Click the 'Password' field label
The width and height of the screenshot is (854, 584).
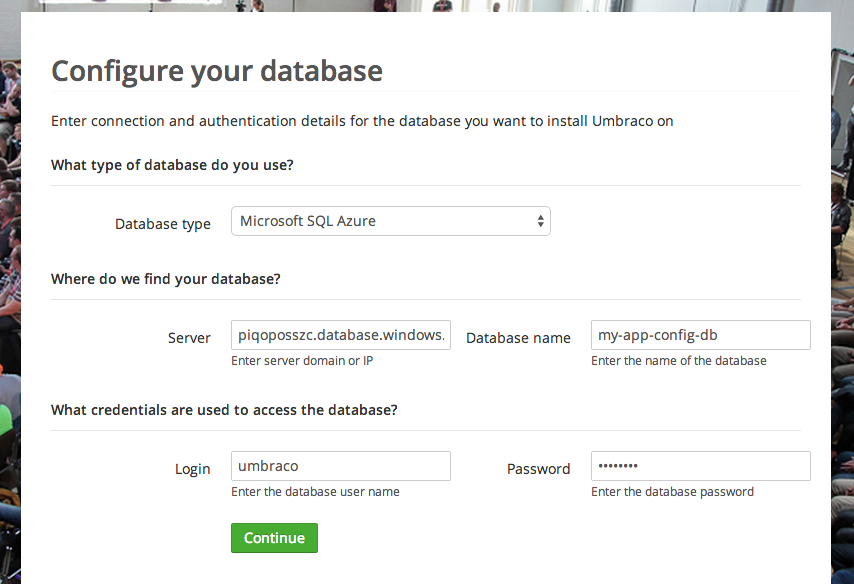click(x=539, y=469)
